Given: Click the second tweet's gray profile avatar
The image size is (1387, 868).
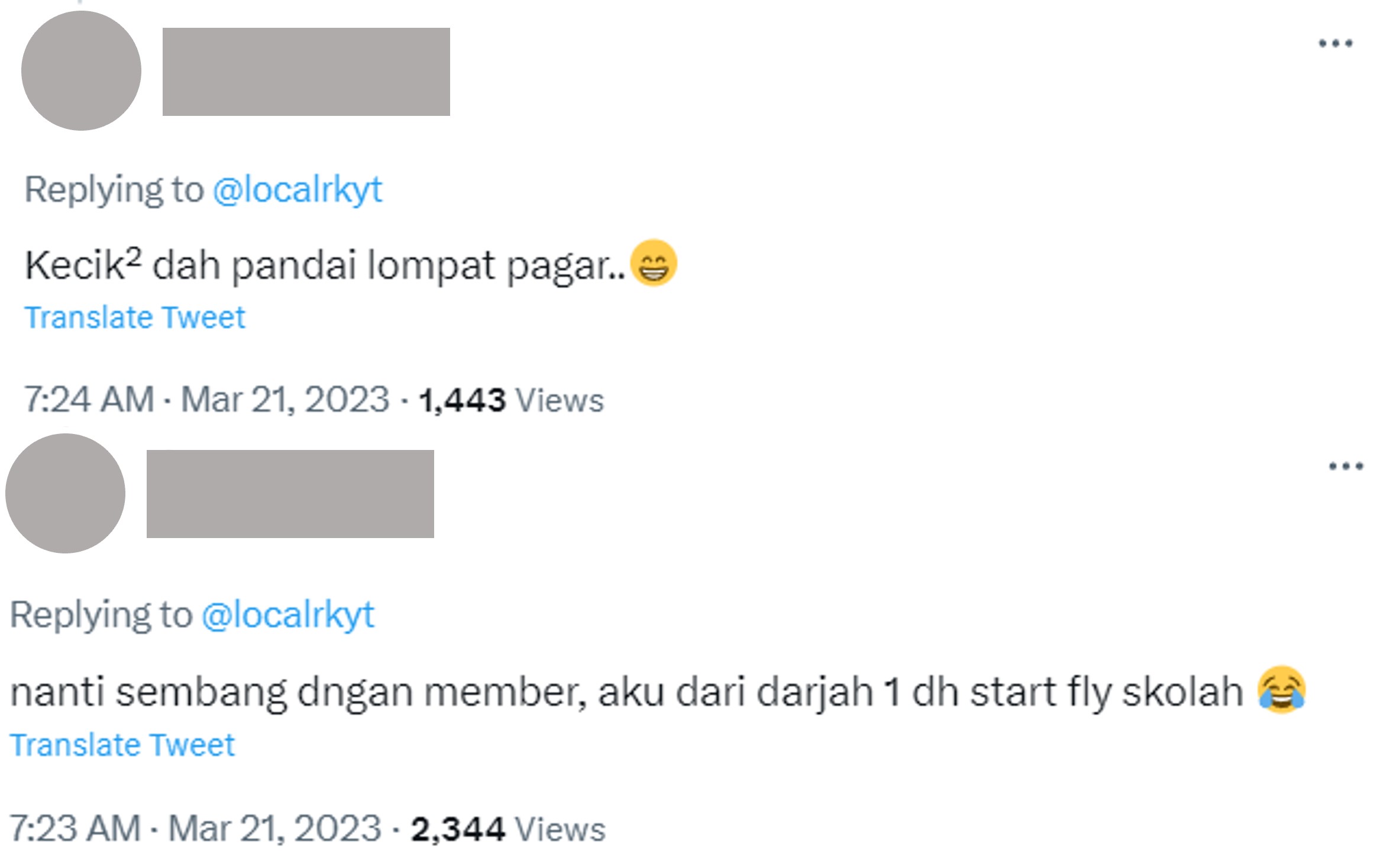Looking at the screenshot, I should click(x=65, y=494).
